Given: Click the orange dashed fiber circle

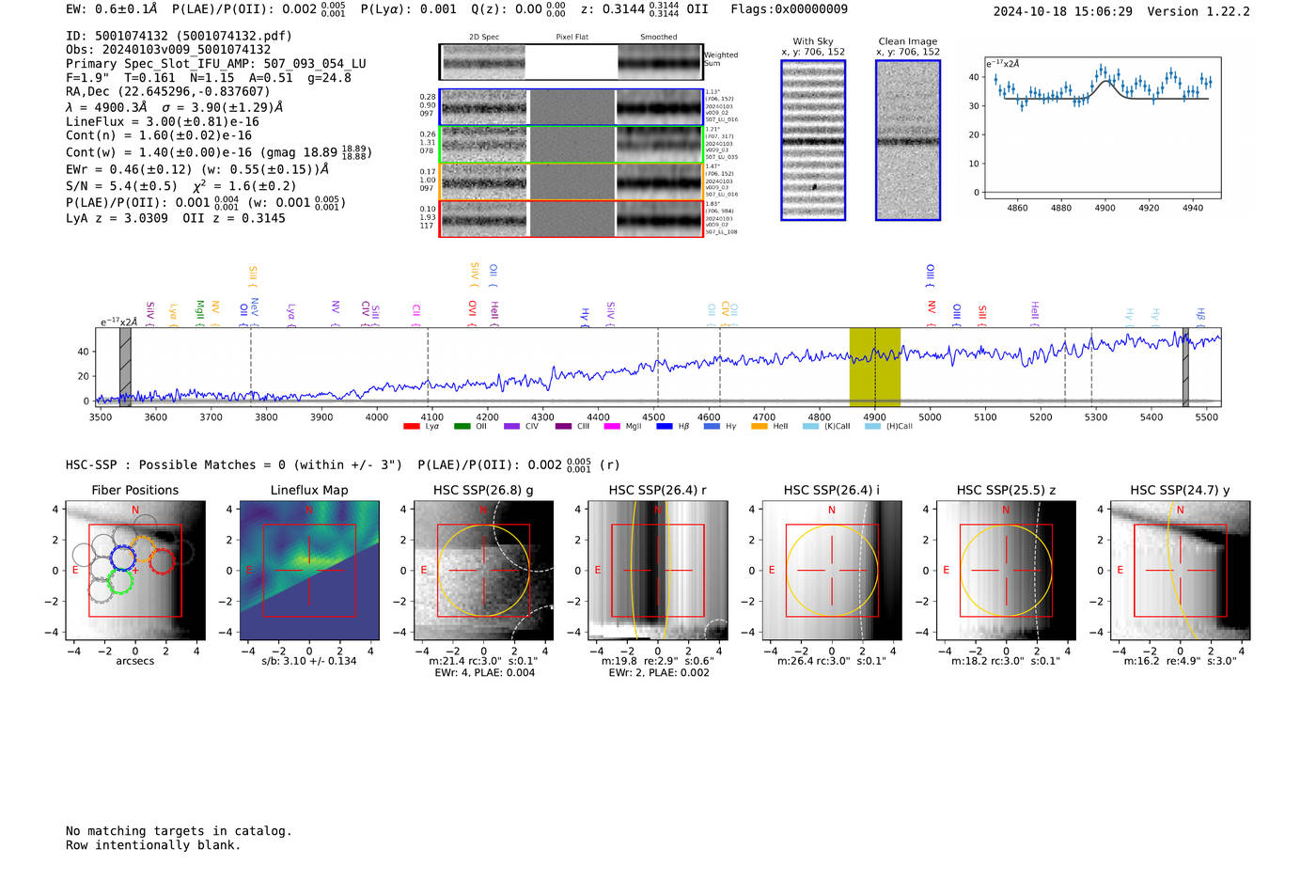Looking at the screenshot, I should (x=143, y=550).
